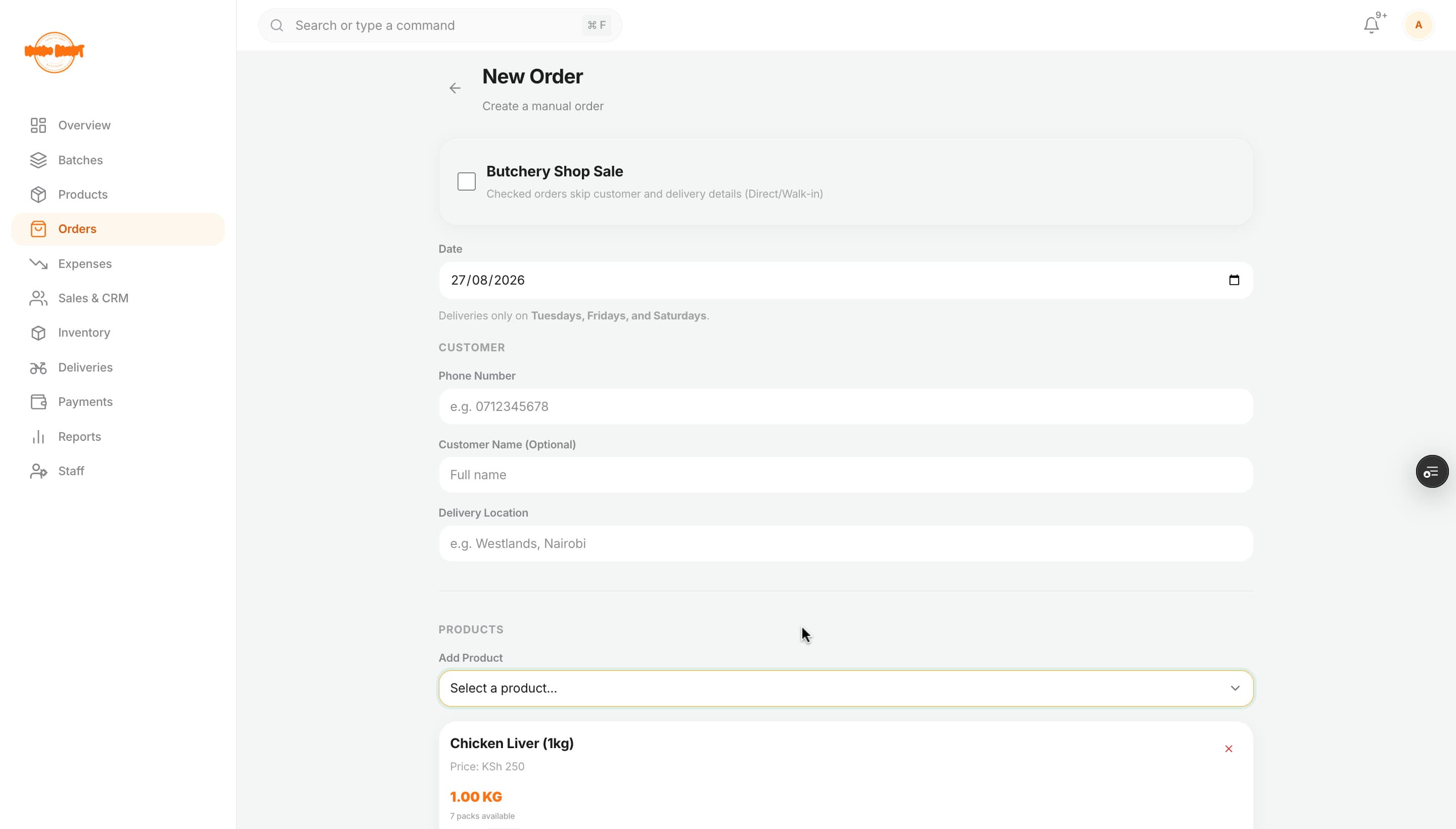Click the Reports bar chart icon

(x=38, y=437)
